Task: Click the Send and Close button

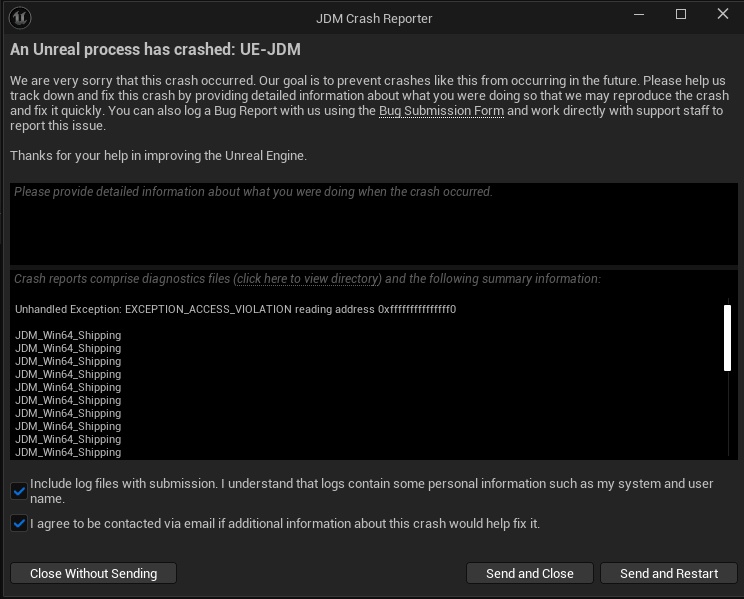Action: 529,573
